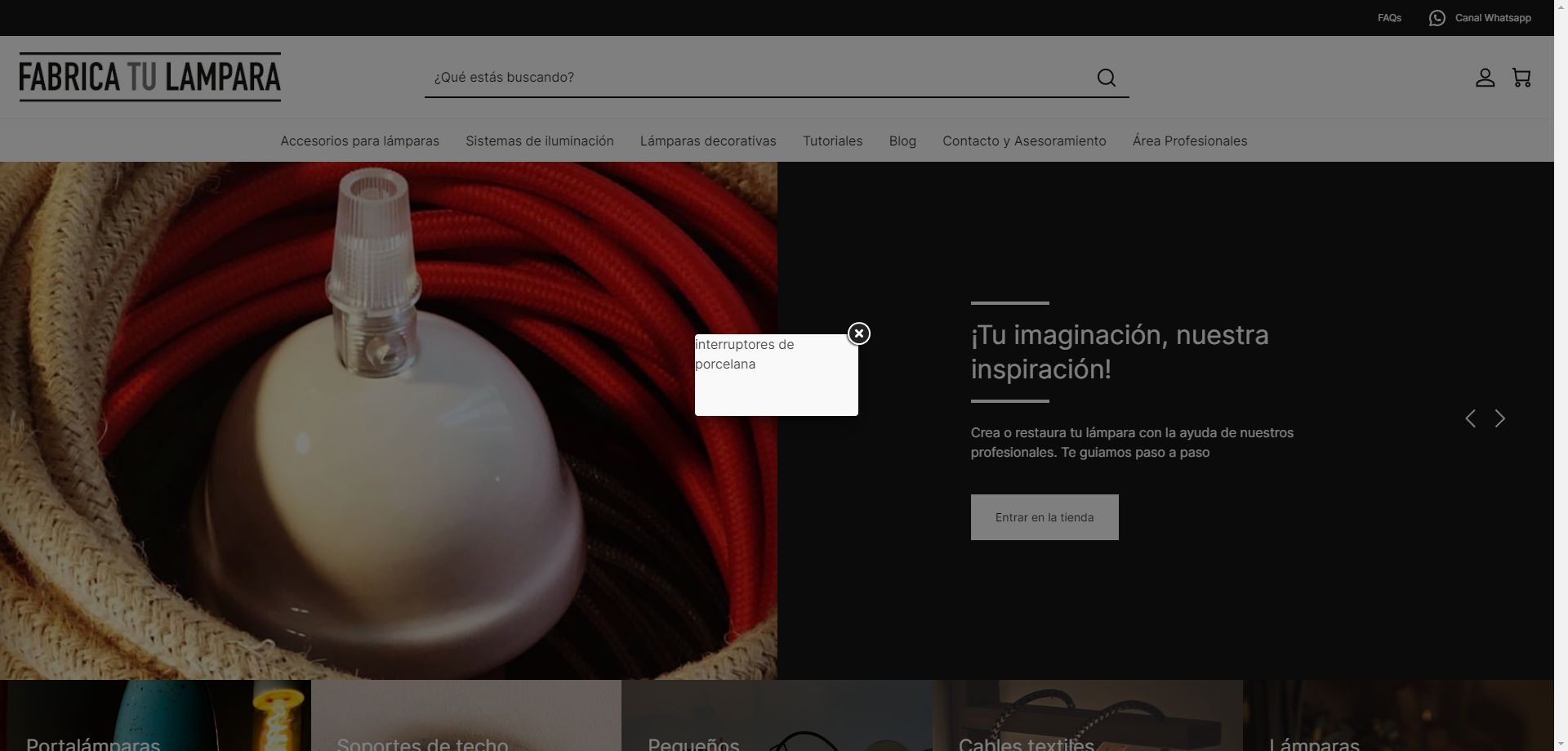
Task: Click the interruptores de porcelana popup text
Action: [744, 354]
